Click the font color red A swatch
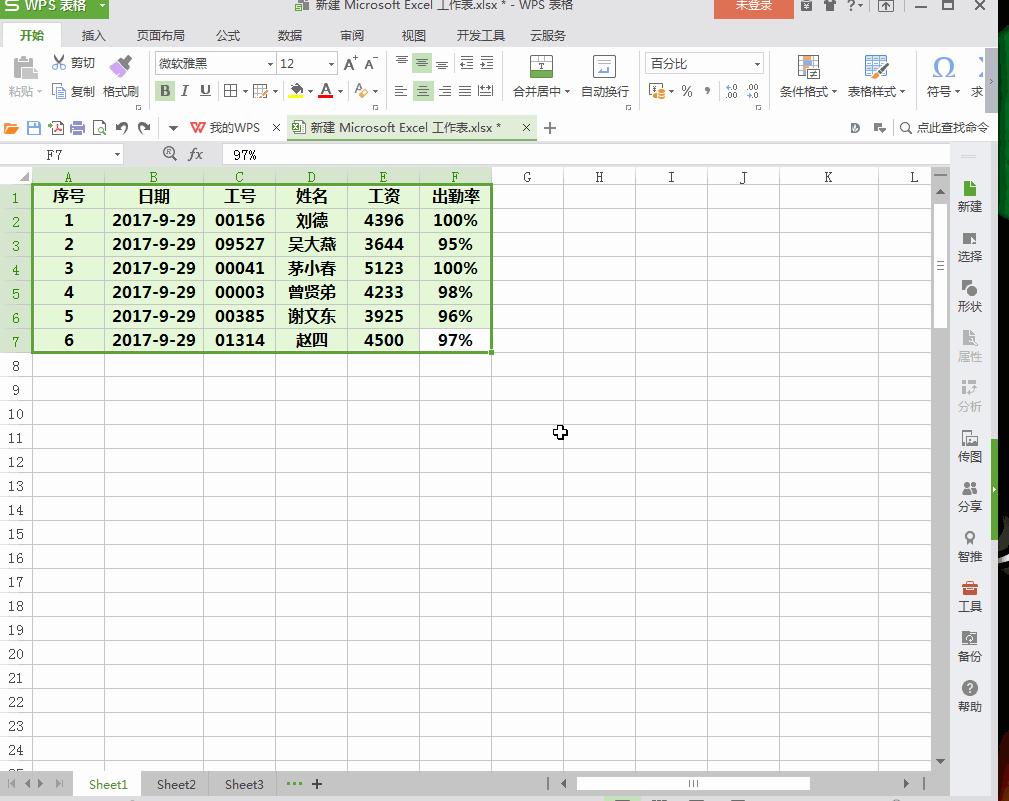 point(325,91)
